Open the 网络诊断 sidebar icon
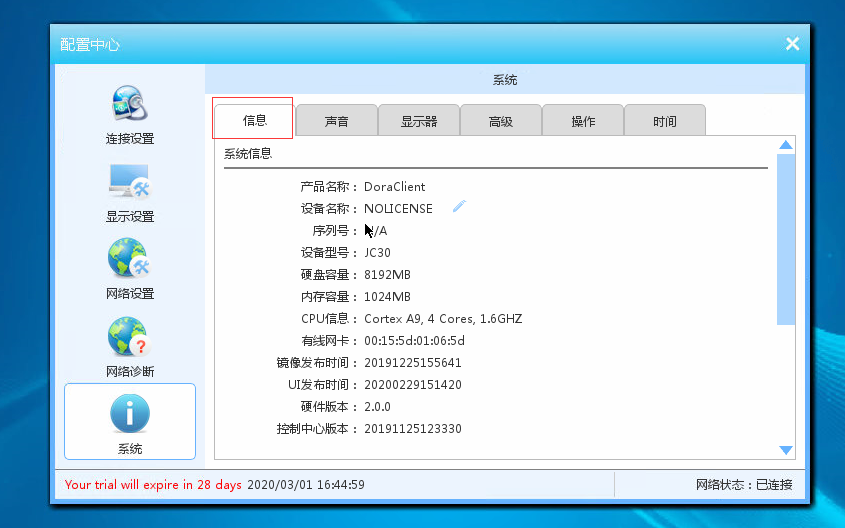This screenshot has width=845, height=528. click(129, 338)
